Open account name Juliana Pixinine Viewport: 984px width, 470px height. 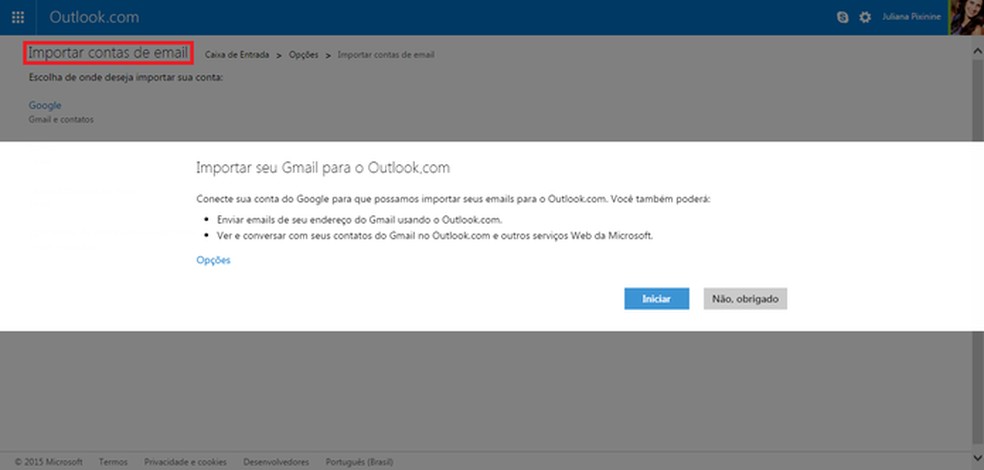[911, 17]
